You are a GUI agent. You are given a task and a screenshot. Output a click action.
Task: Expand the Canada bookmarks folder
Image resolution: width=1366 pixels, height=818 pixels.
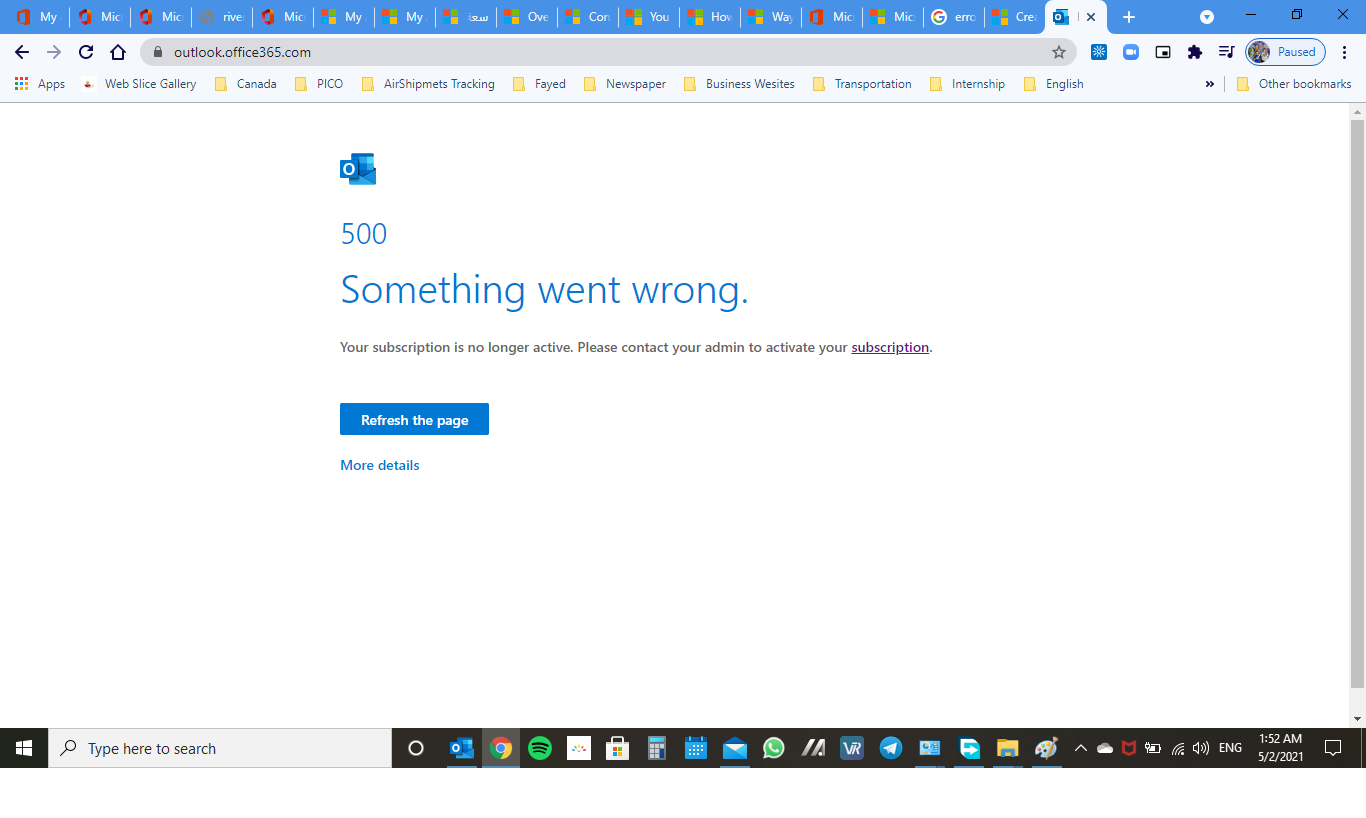coord(246,84)
